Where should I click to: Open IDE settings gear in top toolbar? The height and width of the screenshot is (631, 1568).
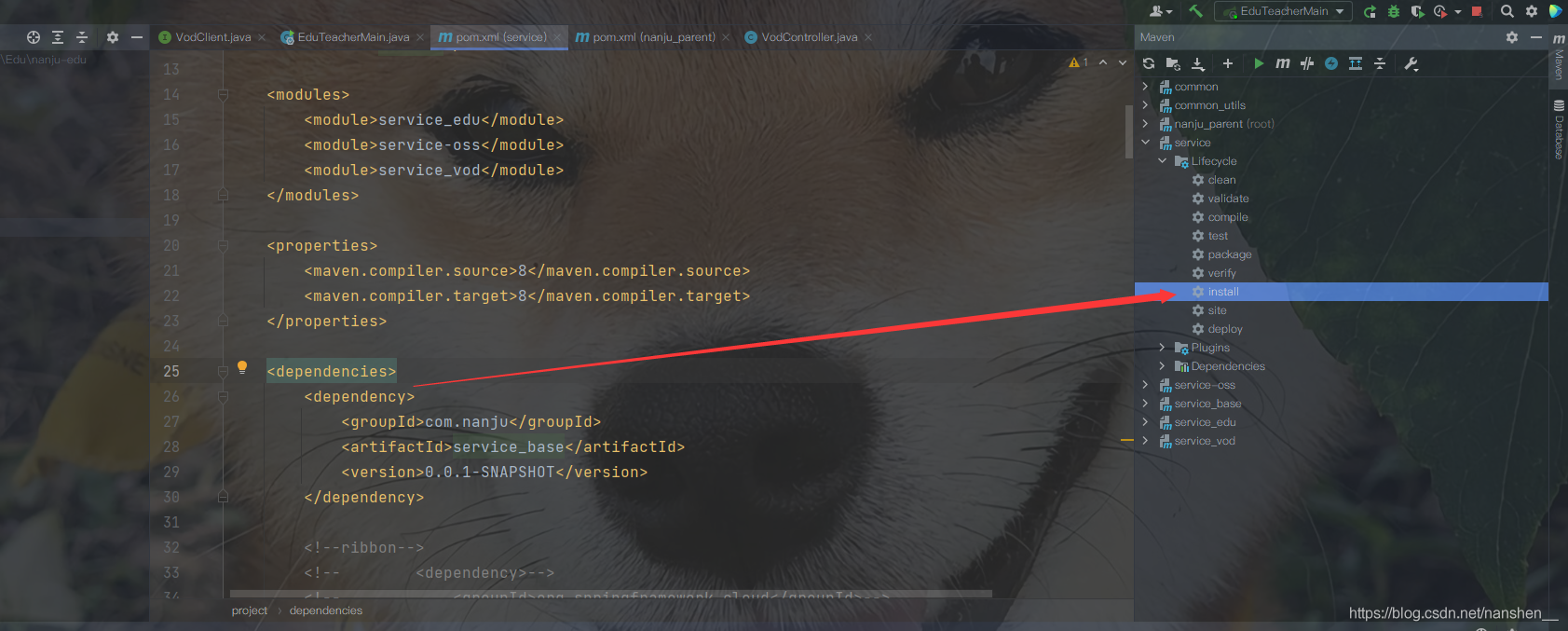(x=1532, y=11)
